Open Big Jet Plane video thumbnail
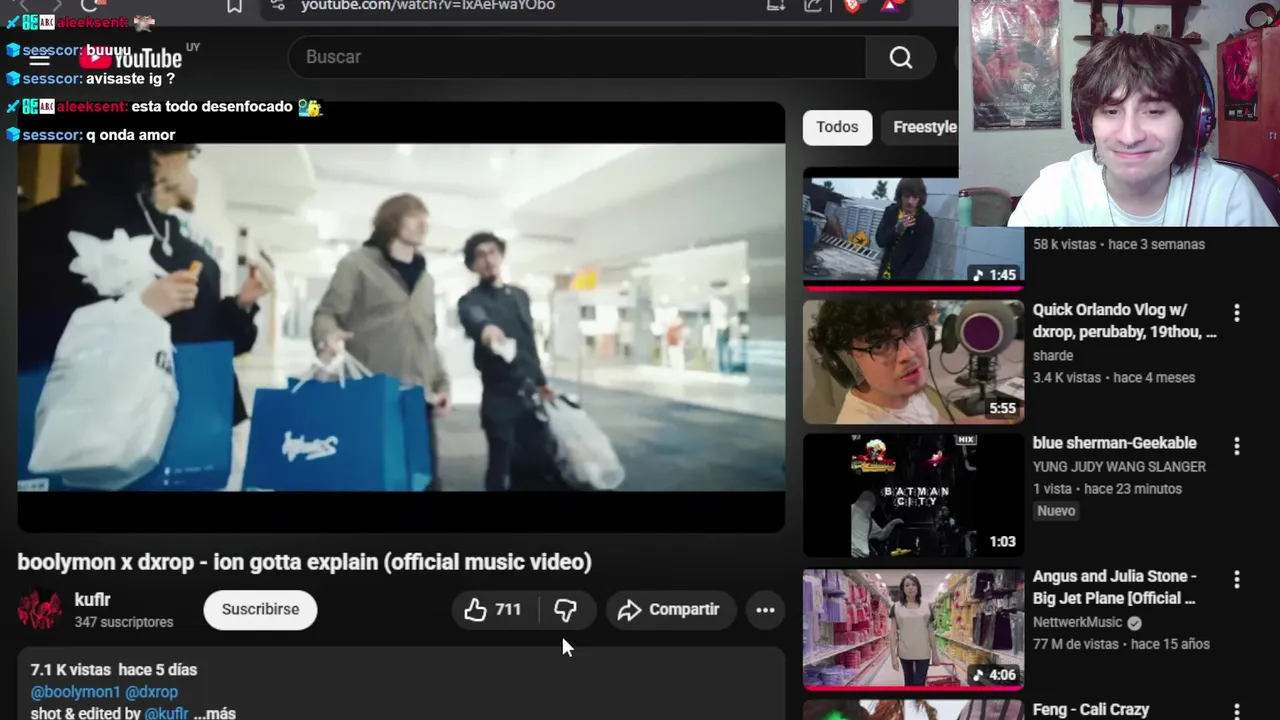Screen dimensions: 1280x720 (913, 628)
